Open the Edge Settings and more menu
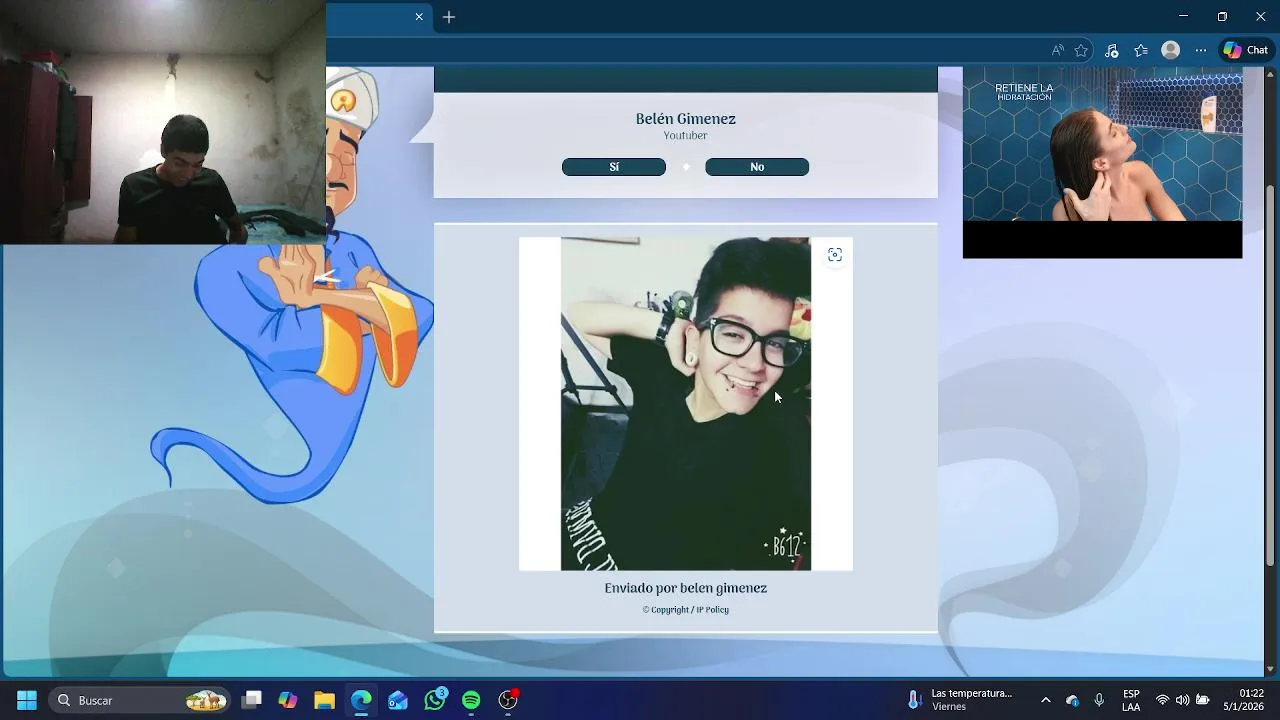The height and width of the screenshot is (720, 1280). coord(1201,50)
